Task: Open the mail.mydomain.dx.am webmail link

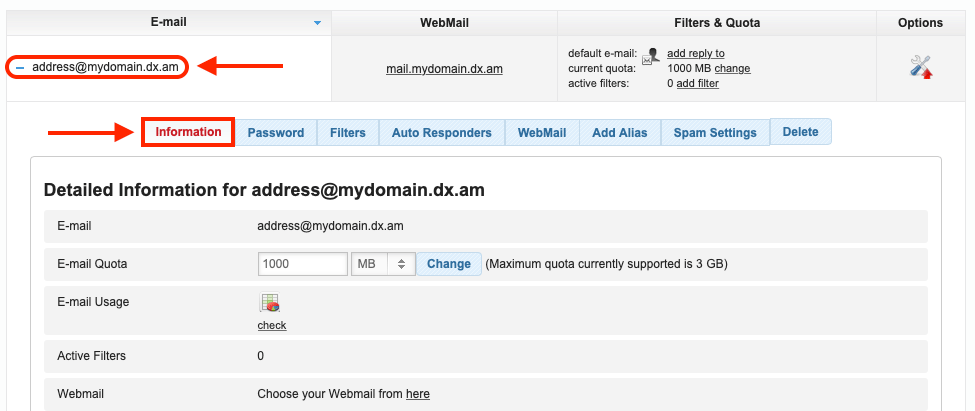Action: 444,69
